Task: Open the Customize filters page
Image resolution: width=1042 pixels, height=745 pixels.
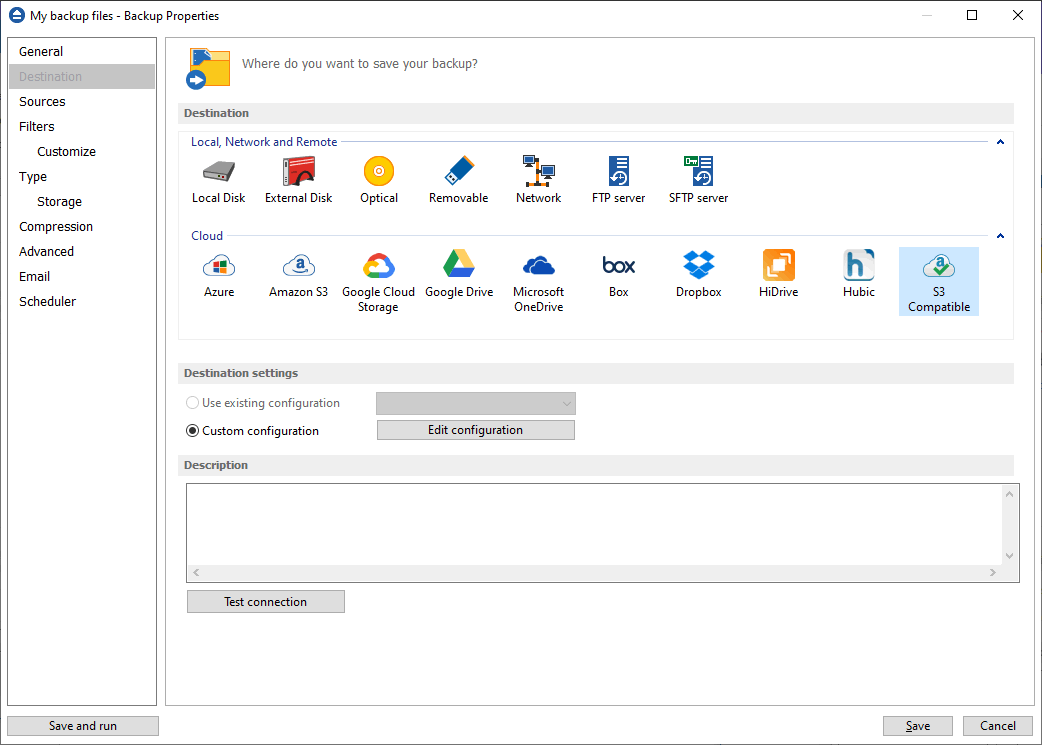Action: coord(82,152)
